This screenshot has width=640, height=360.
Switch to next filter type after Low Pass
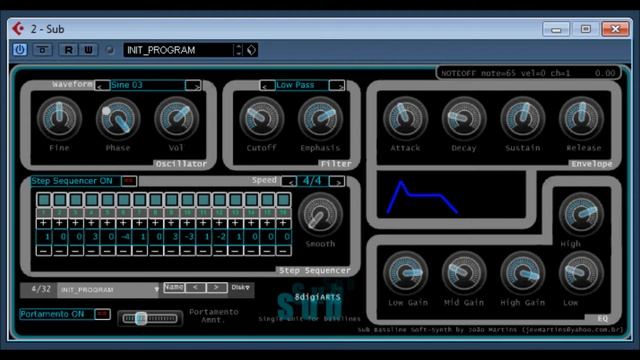(337, 85)
